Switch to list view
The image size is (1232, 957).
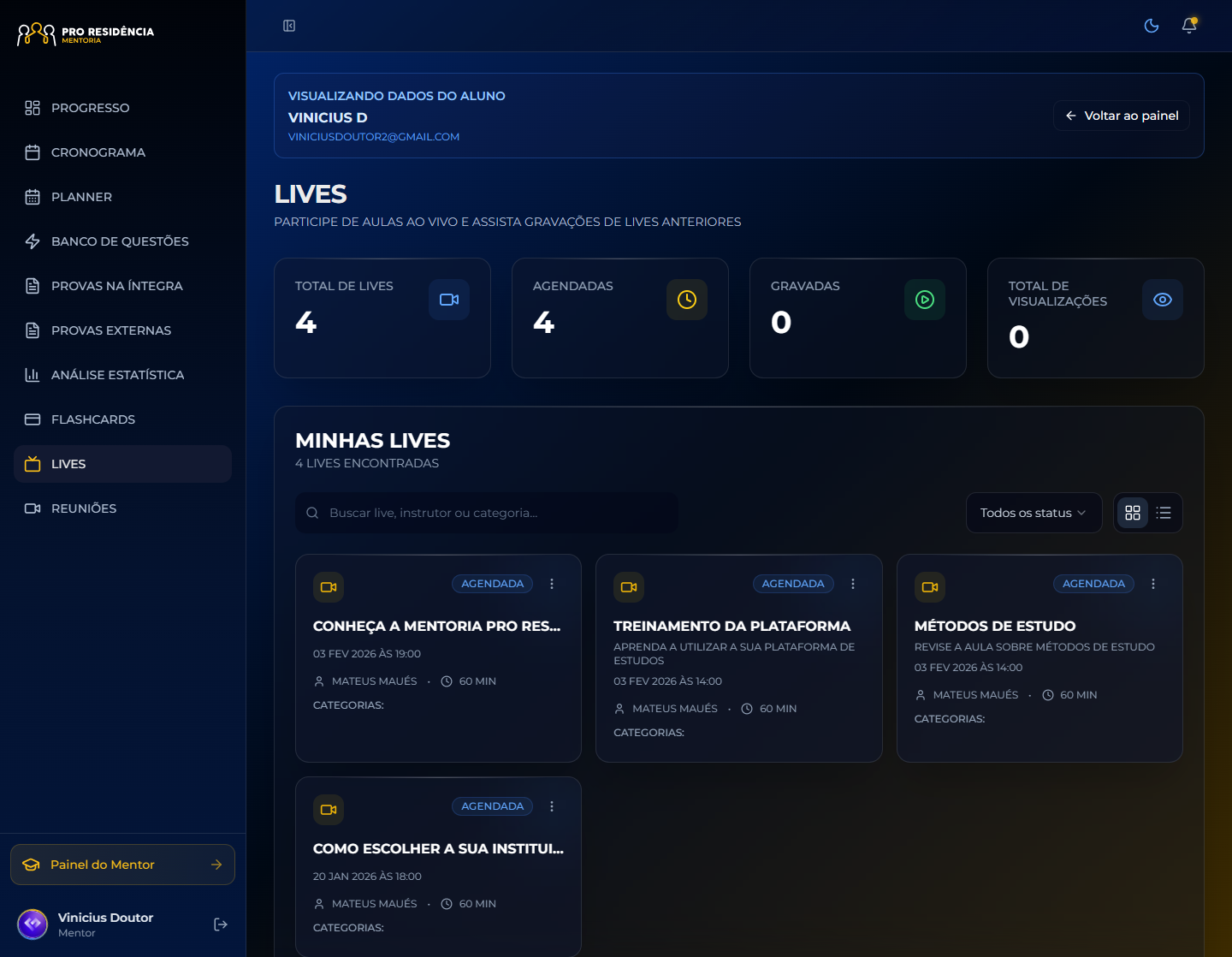pos(1164,513)
